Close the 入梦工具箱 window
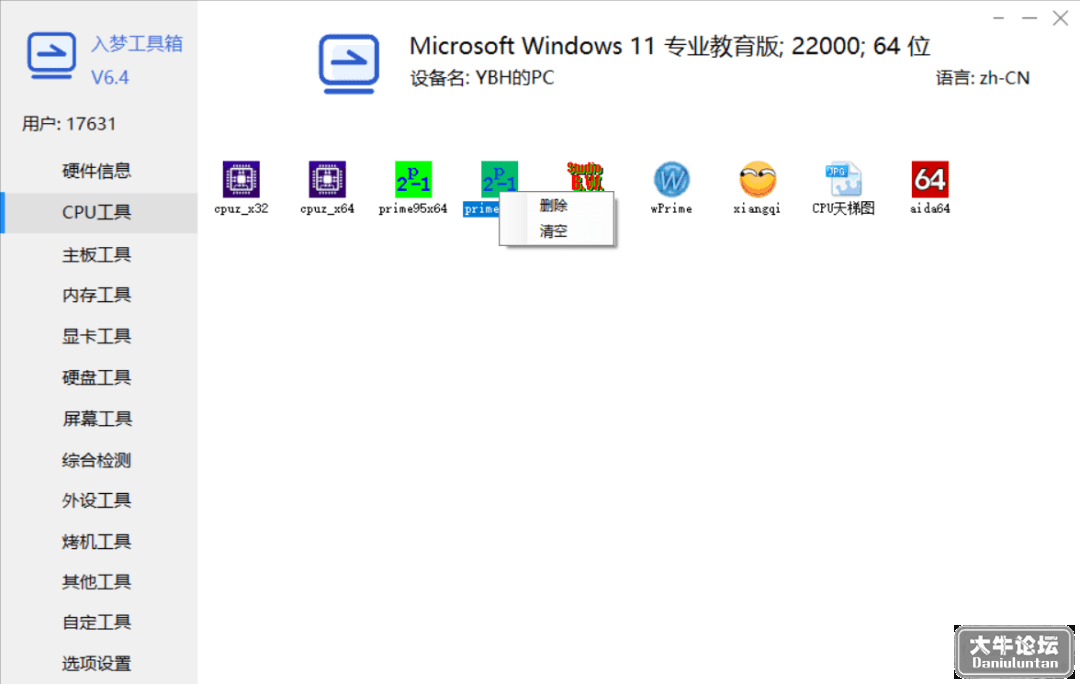Viewport: 1080px width, 684px height. click(x=1060, y=18)
